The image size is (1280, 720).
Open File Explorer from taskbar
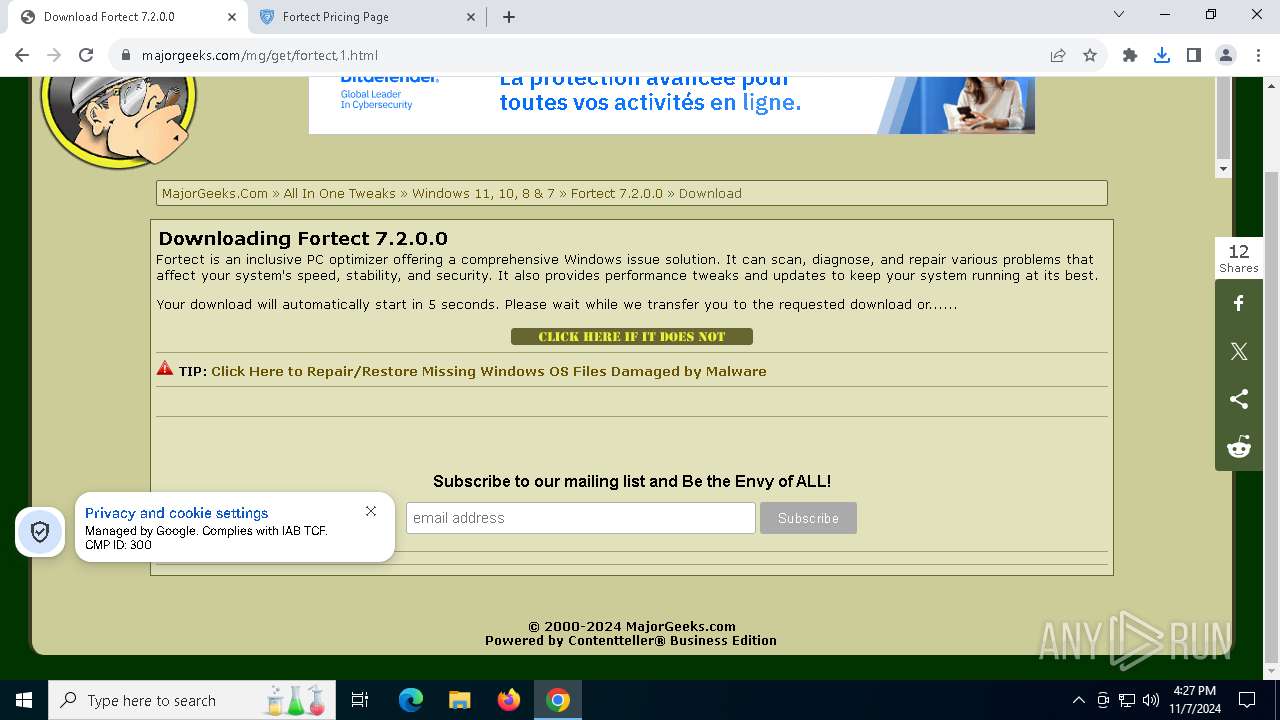459,700
